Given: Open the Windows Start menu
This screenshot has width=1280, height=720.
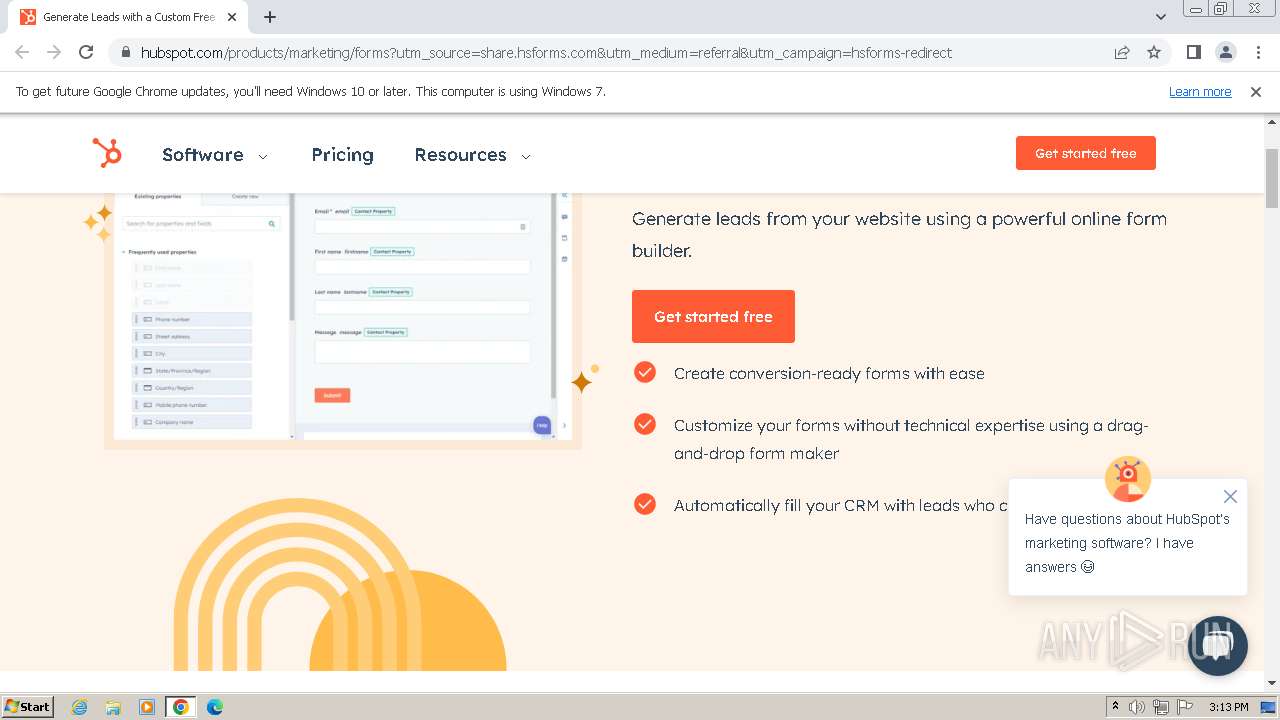Looking at the screenshot, I should click(28, 706).
